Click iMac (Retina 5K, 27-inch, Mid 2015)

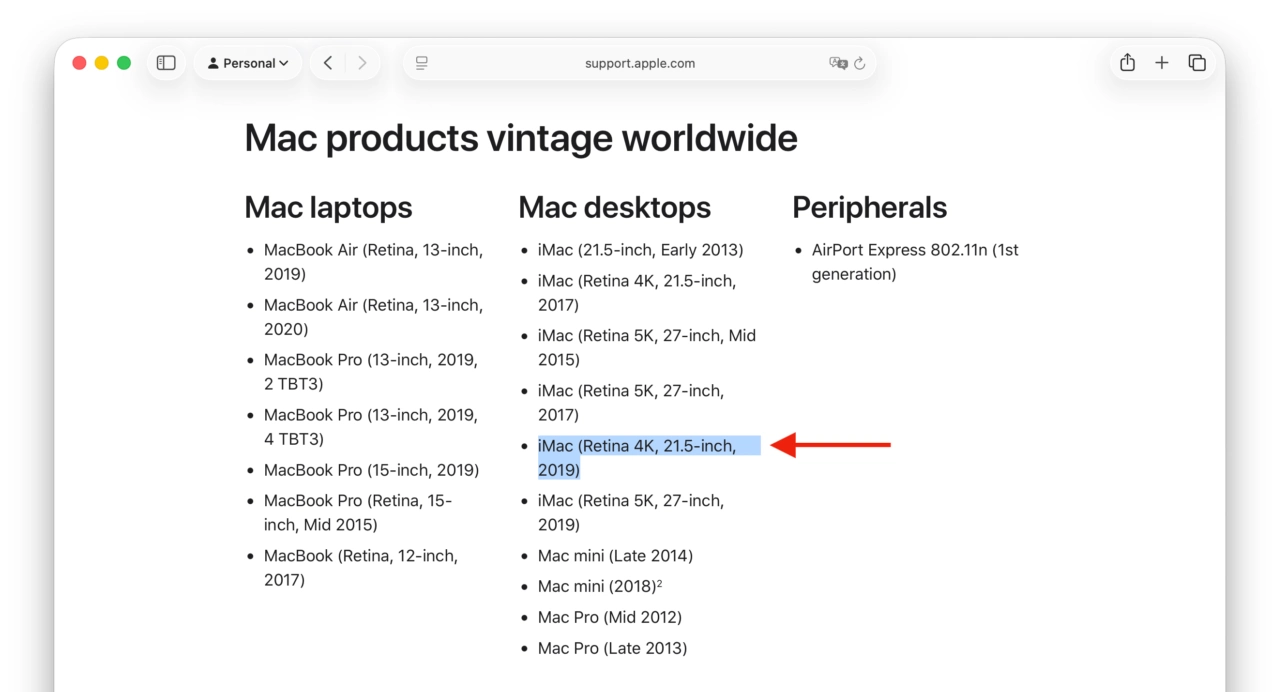pos(647,348)
